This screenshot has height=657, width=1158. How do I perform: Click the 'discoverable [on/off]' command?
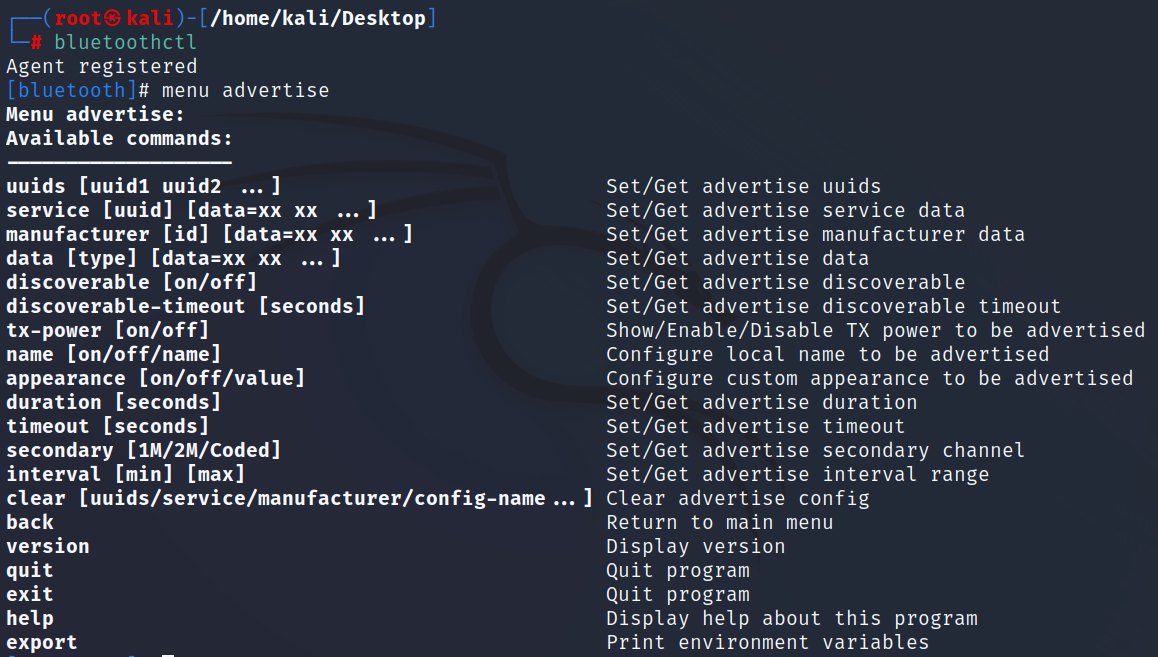(x=131, y=282)
